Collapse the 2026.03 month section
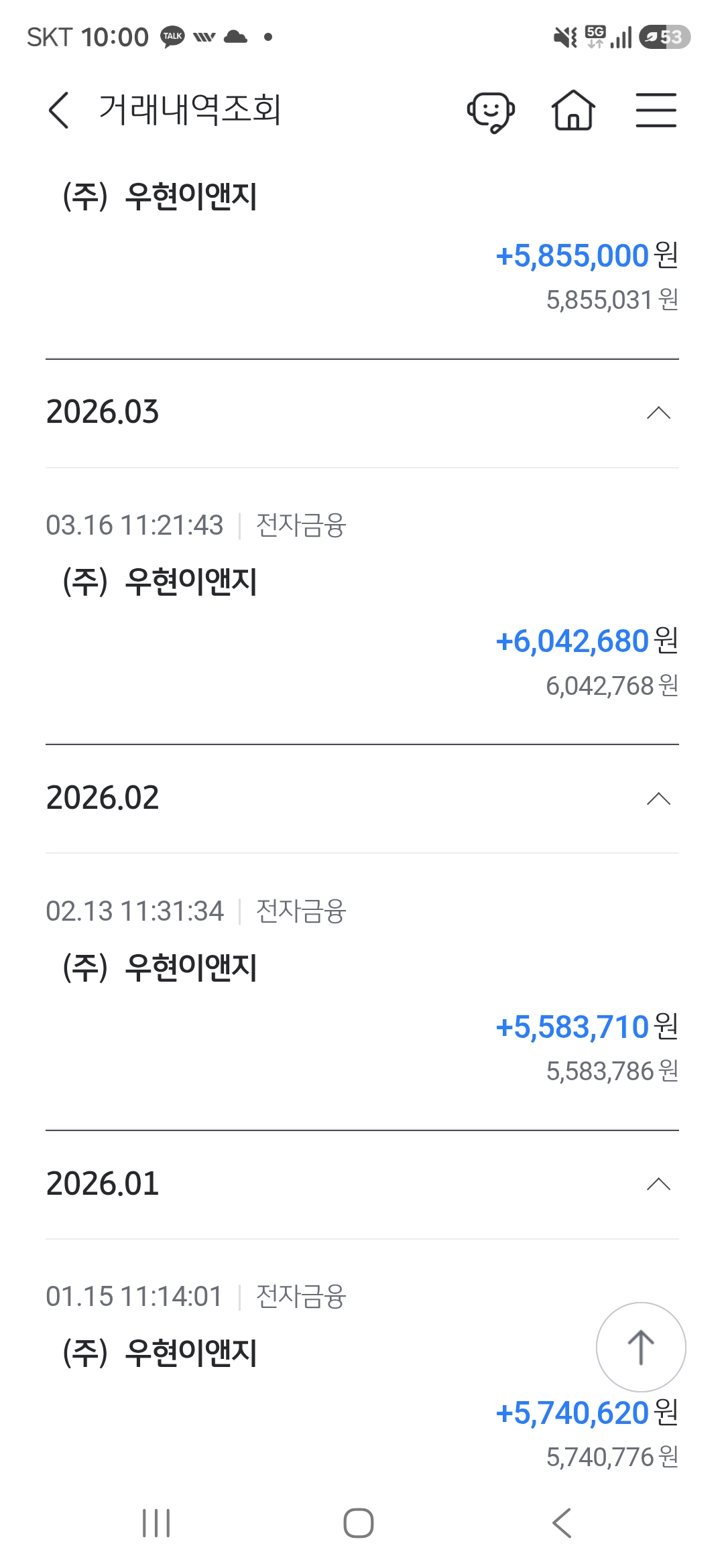 [658, 413]
